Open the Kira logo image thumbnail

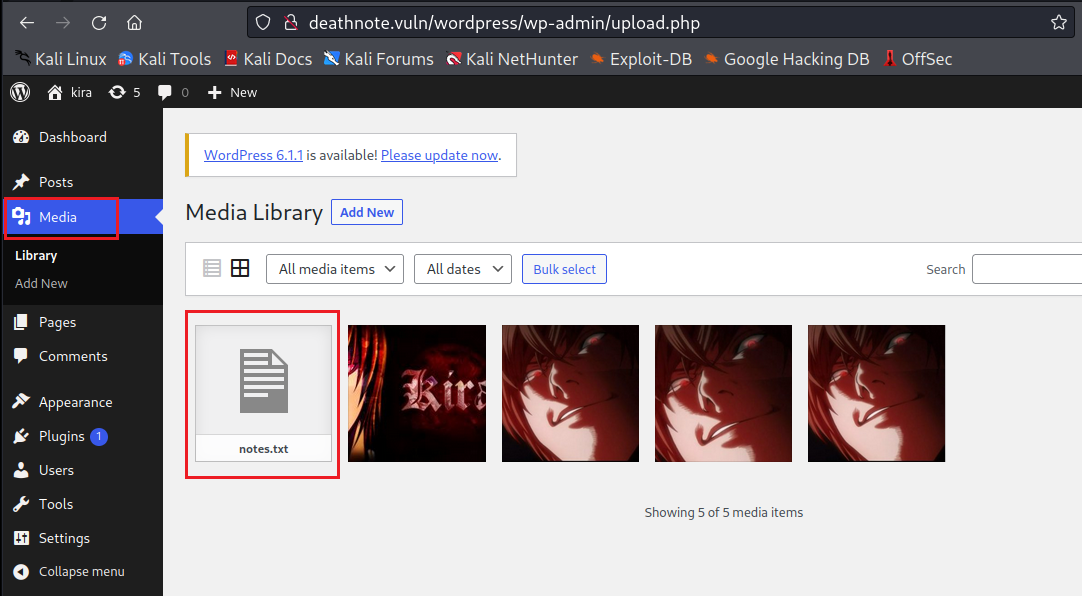click(417, 393)
